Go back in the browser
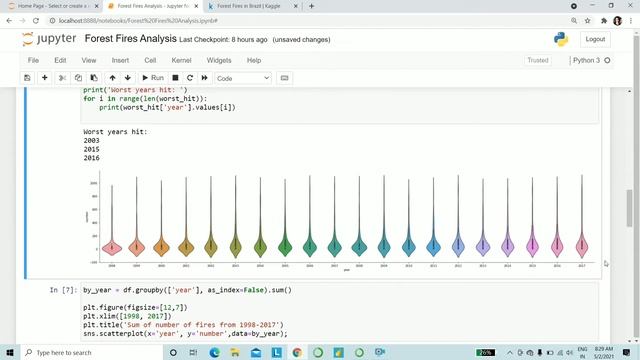Screen dimensions: 640x360 (9, 20)
